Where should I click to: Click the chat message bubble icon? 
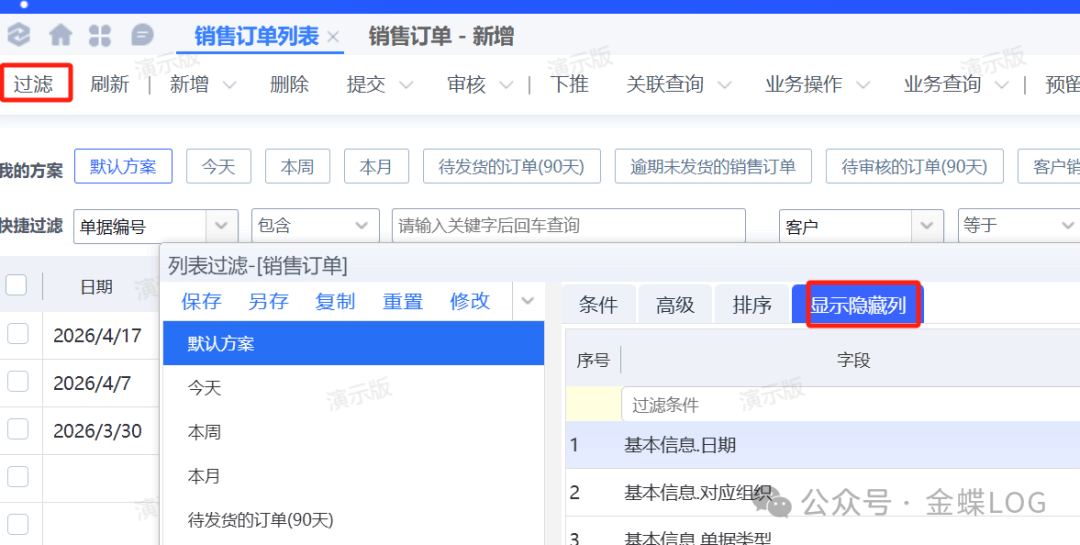tap(143, 36)
